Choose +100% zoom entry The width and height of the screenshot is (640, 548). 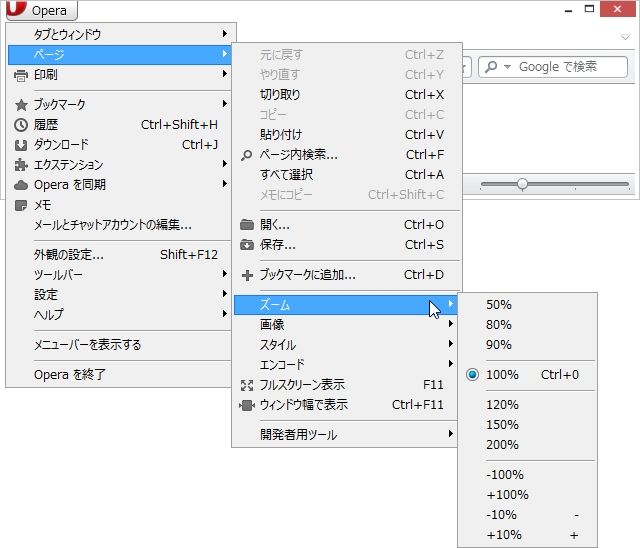(527, 495)
